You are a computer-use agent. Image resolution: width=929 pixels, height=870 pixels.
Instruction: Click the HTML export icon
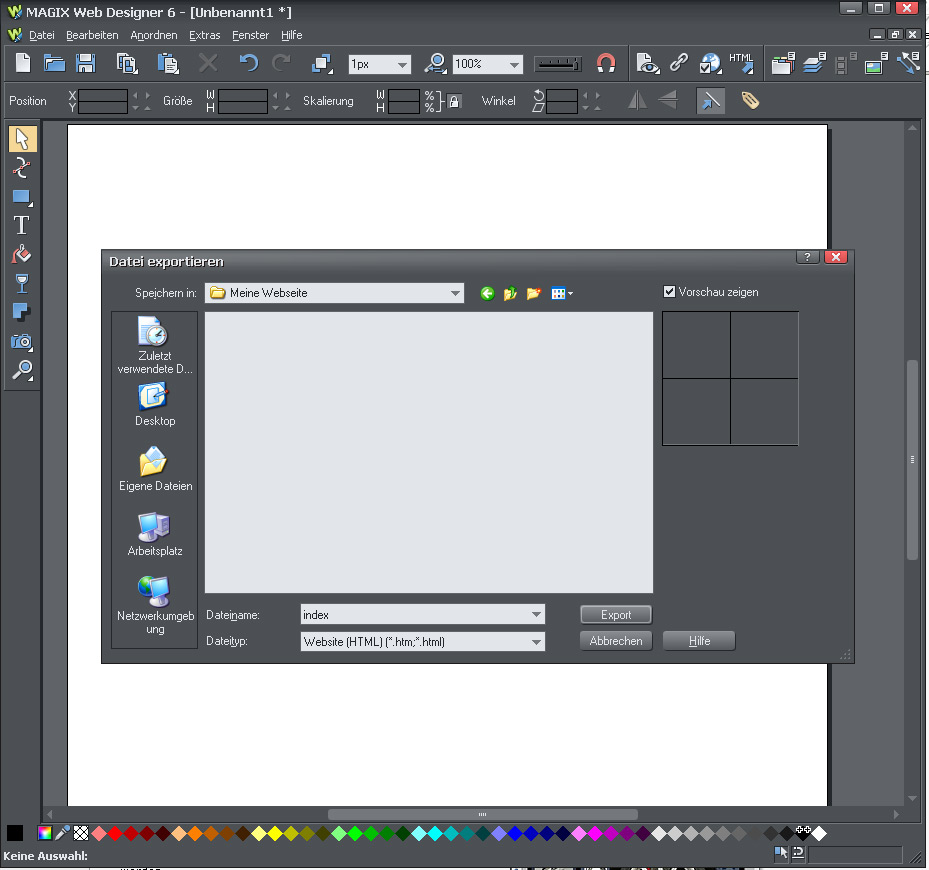point(742,63)
